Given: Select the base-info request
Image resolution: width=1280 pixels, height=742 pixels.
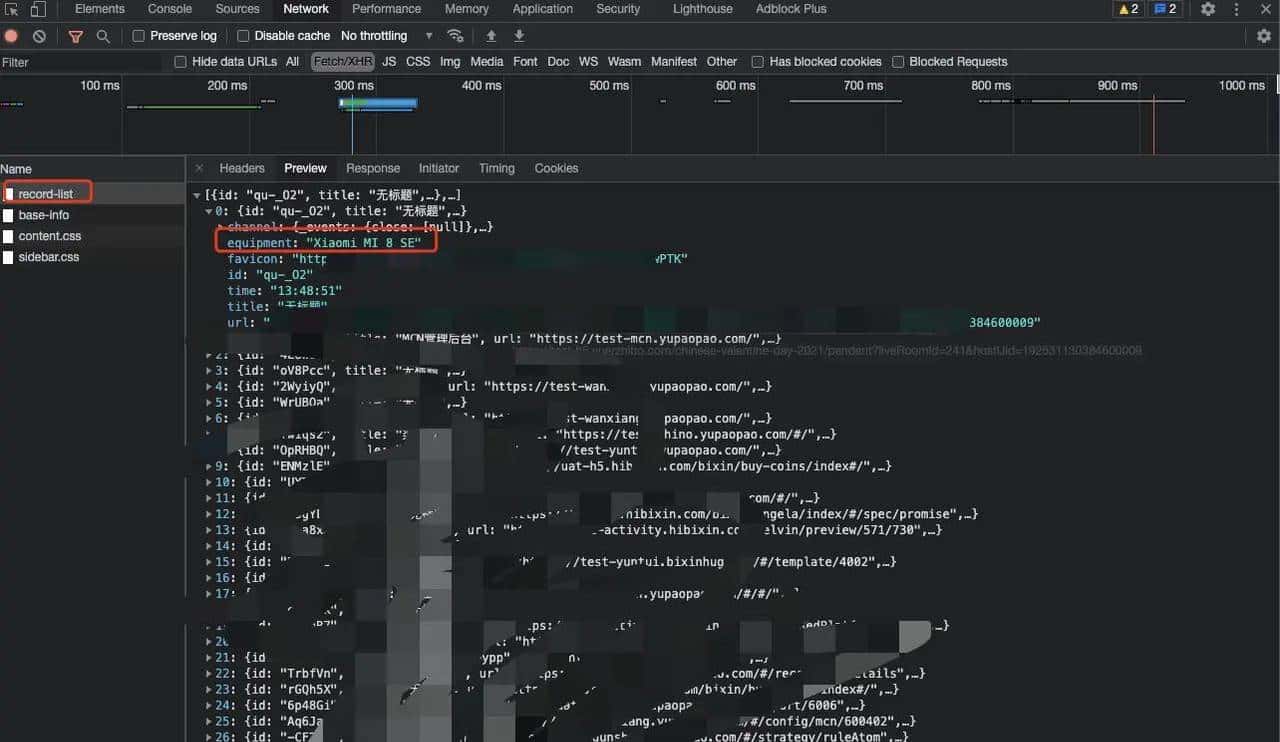Looking at the screenshot, I should [x=43, y=215].
